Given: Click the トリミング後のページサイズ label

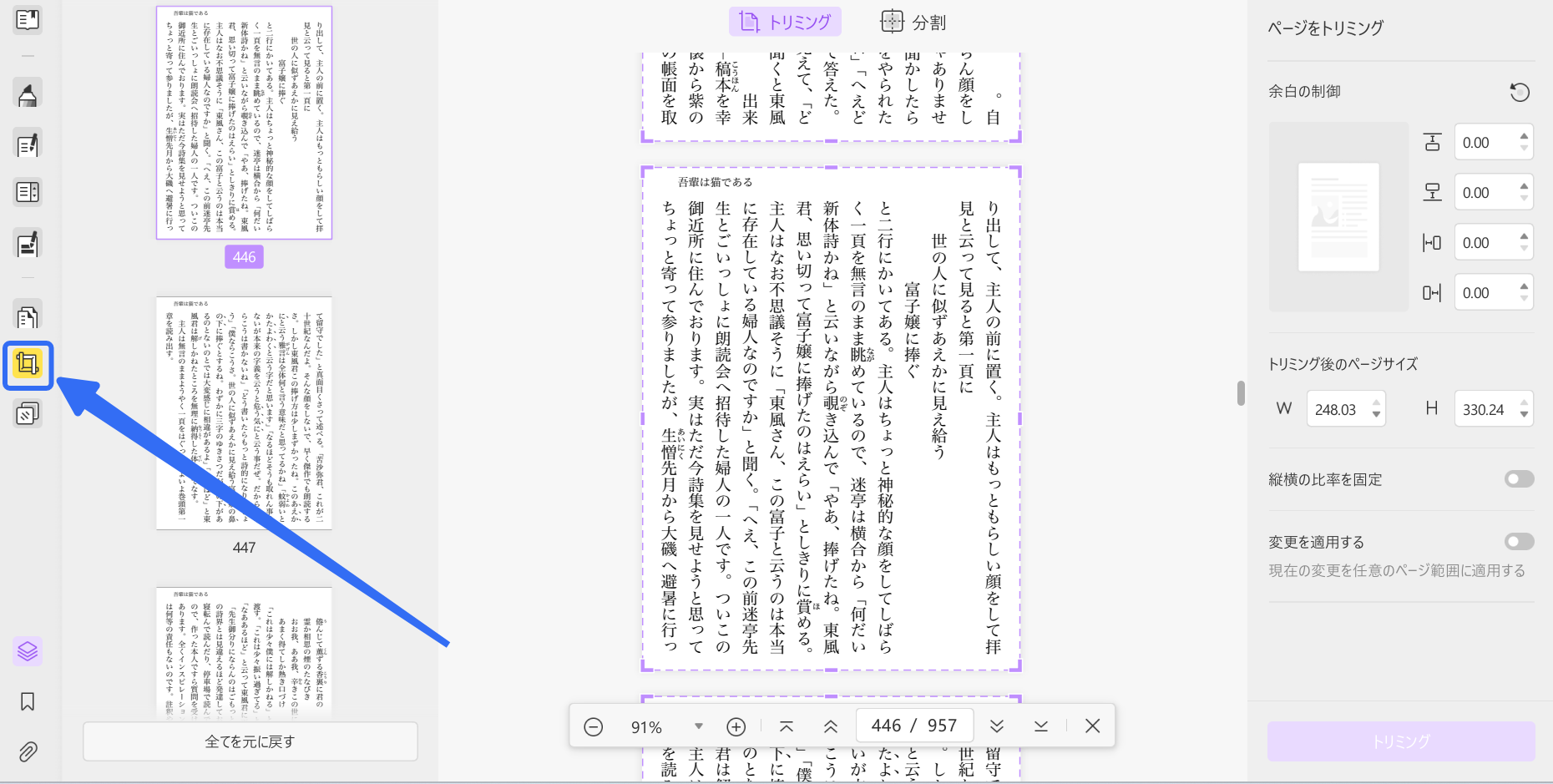Looking at the screenshot, I should (x=1343, y=364).
